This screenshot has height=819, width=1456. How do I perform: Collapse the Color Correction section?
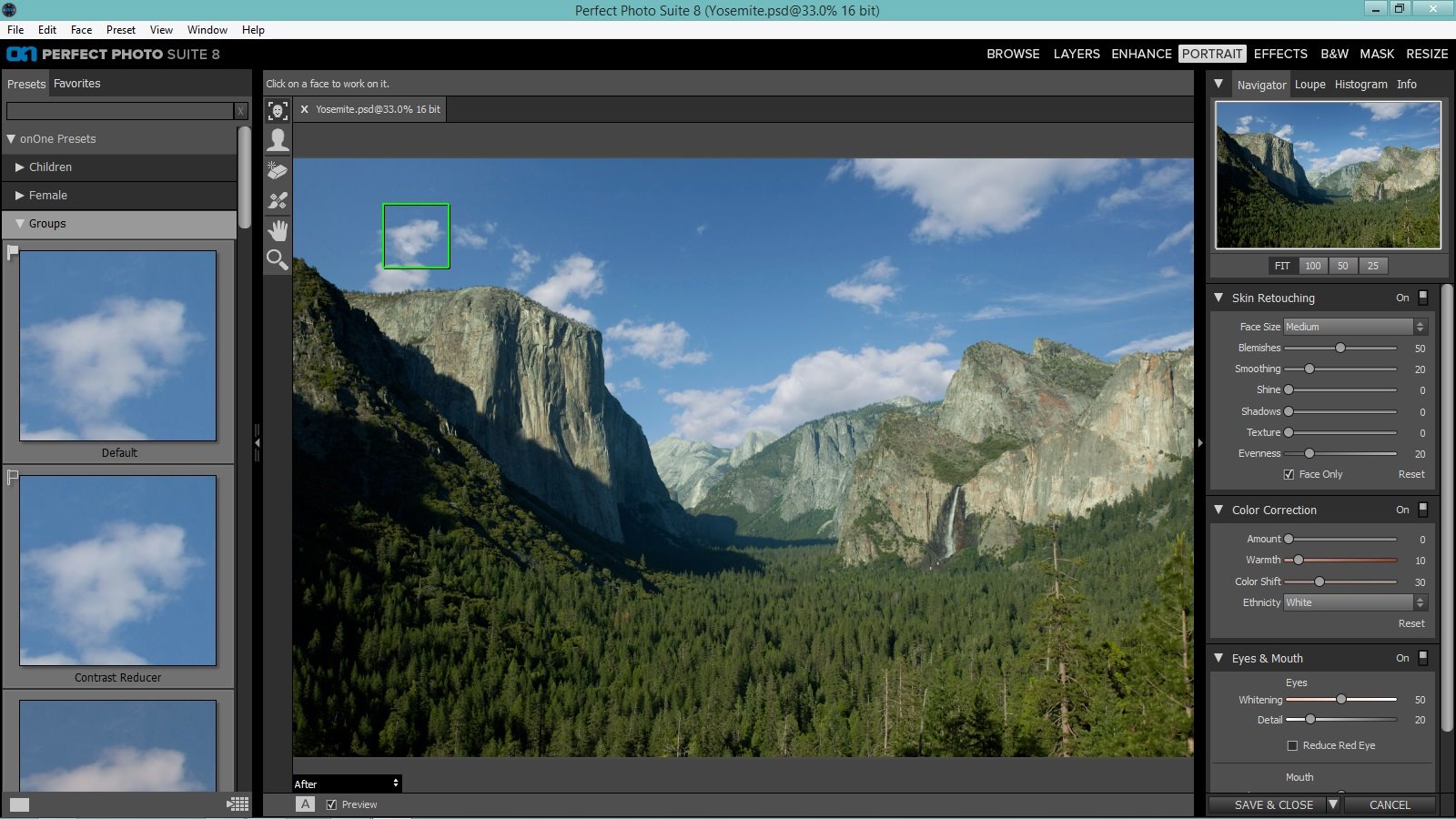click(x=1218, y=510)
